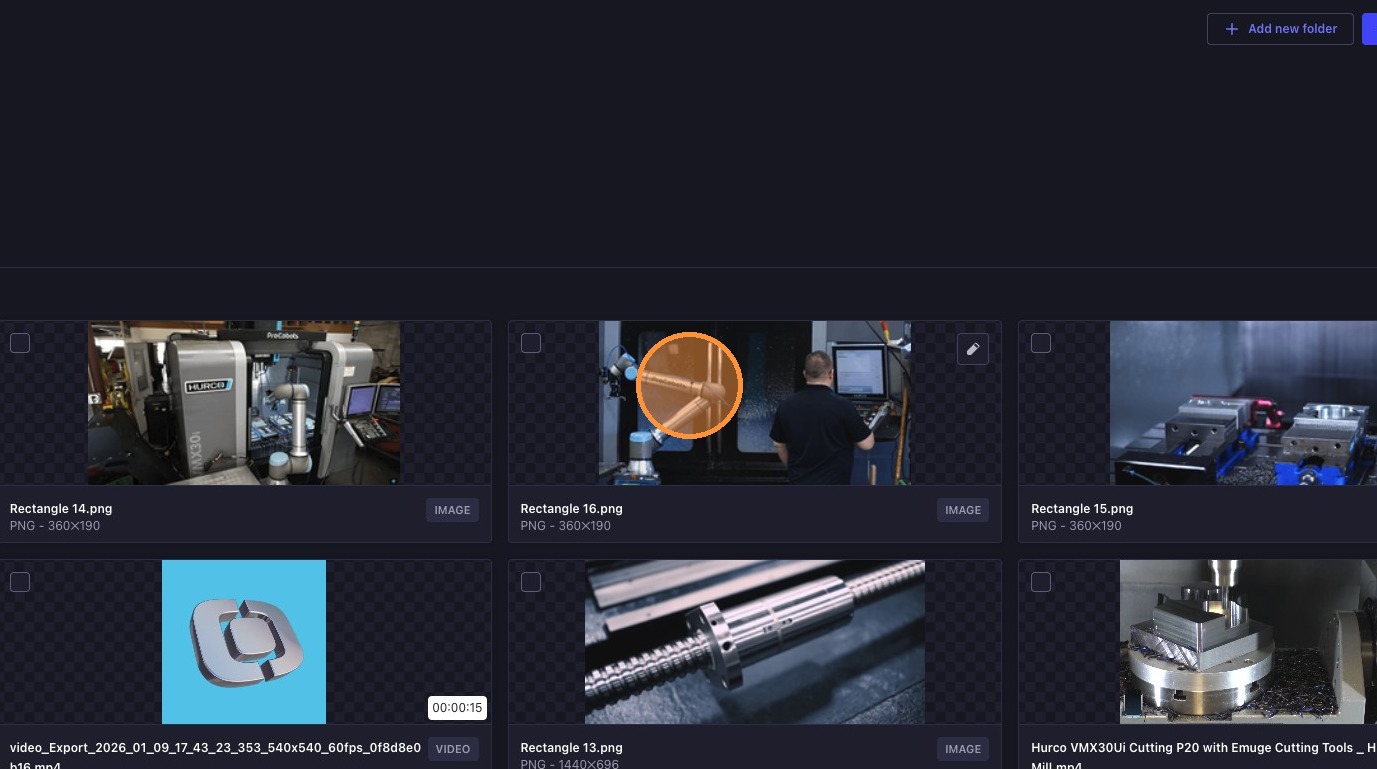Open the blue vises thumbnail Rectangle 15.png
Viewport: 1377px width, 769px height.
click(1243, 403)
